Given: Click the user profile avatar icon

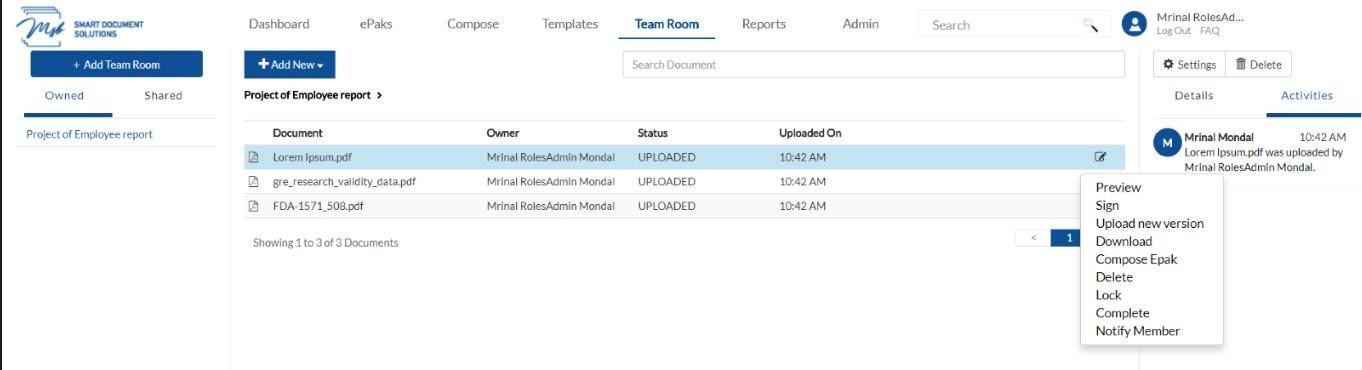Looking at the screenshot, I should [x=1134, y=24].
